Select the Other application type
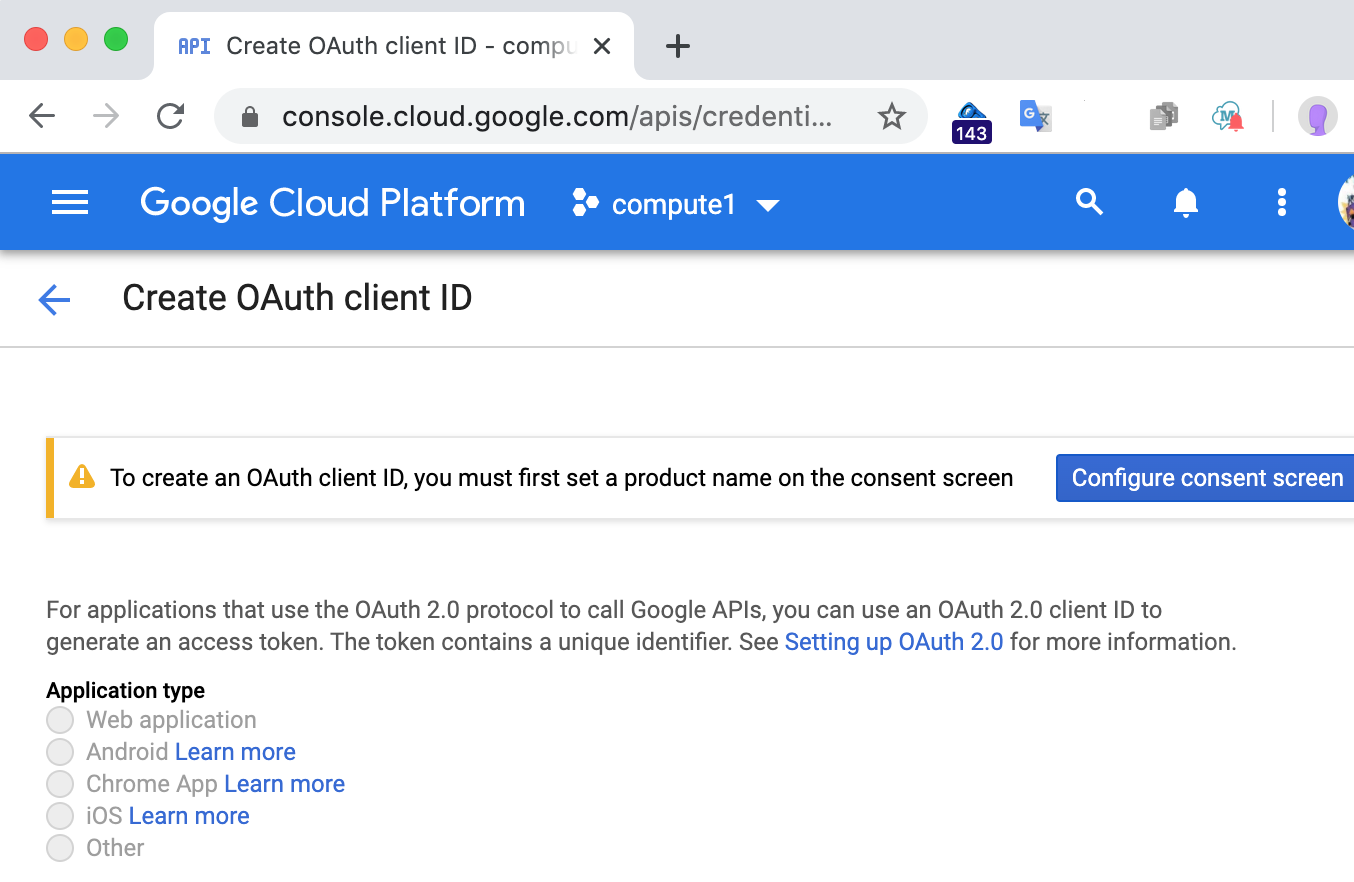The height and width of the screenshot is (882, 1354). [x=60, y=848]
